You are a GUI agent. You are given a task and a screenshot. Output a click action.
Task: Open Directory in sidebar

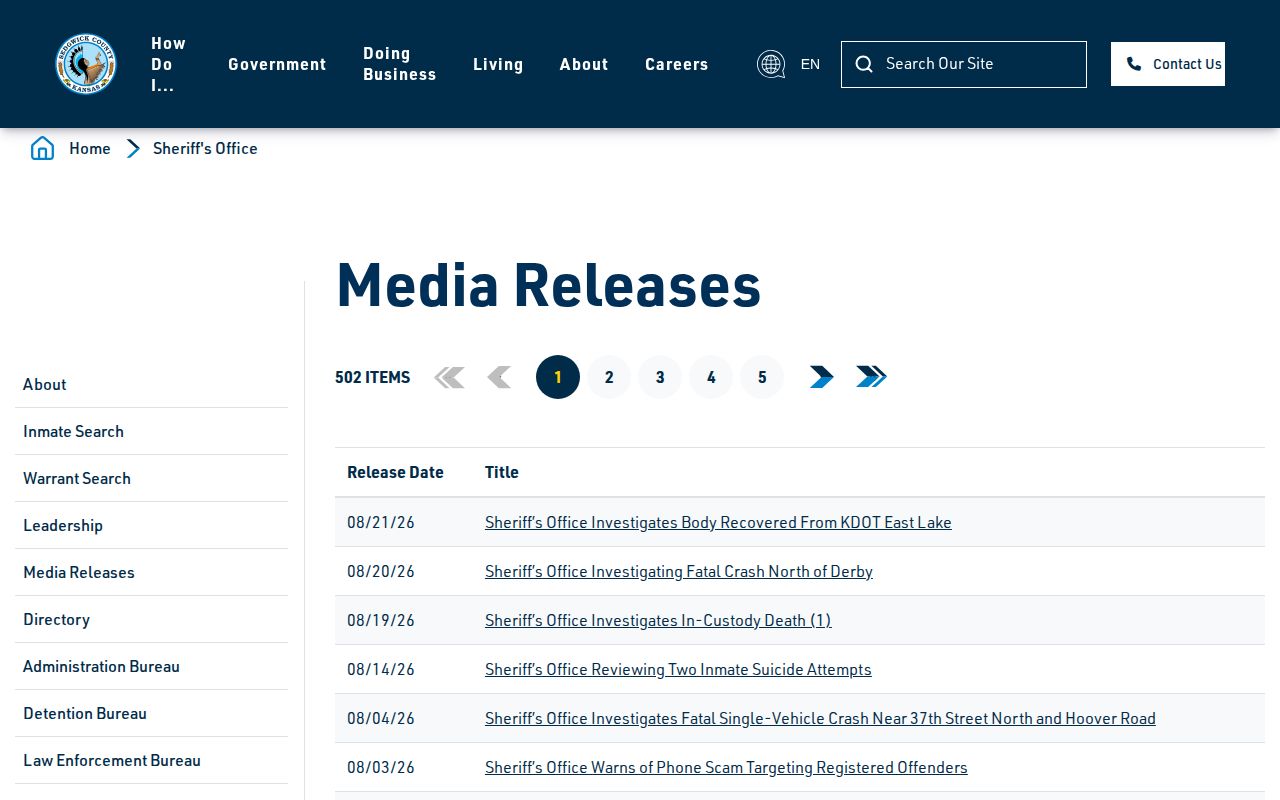(151, 619)
